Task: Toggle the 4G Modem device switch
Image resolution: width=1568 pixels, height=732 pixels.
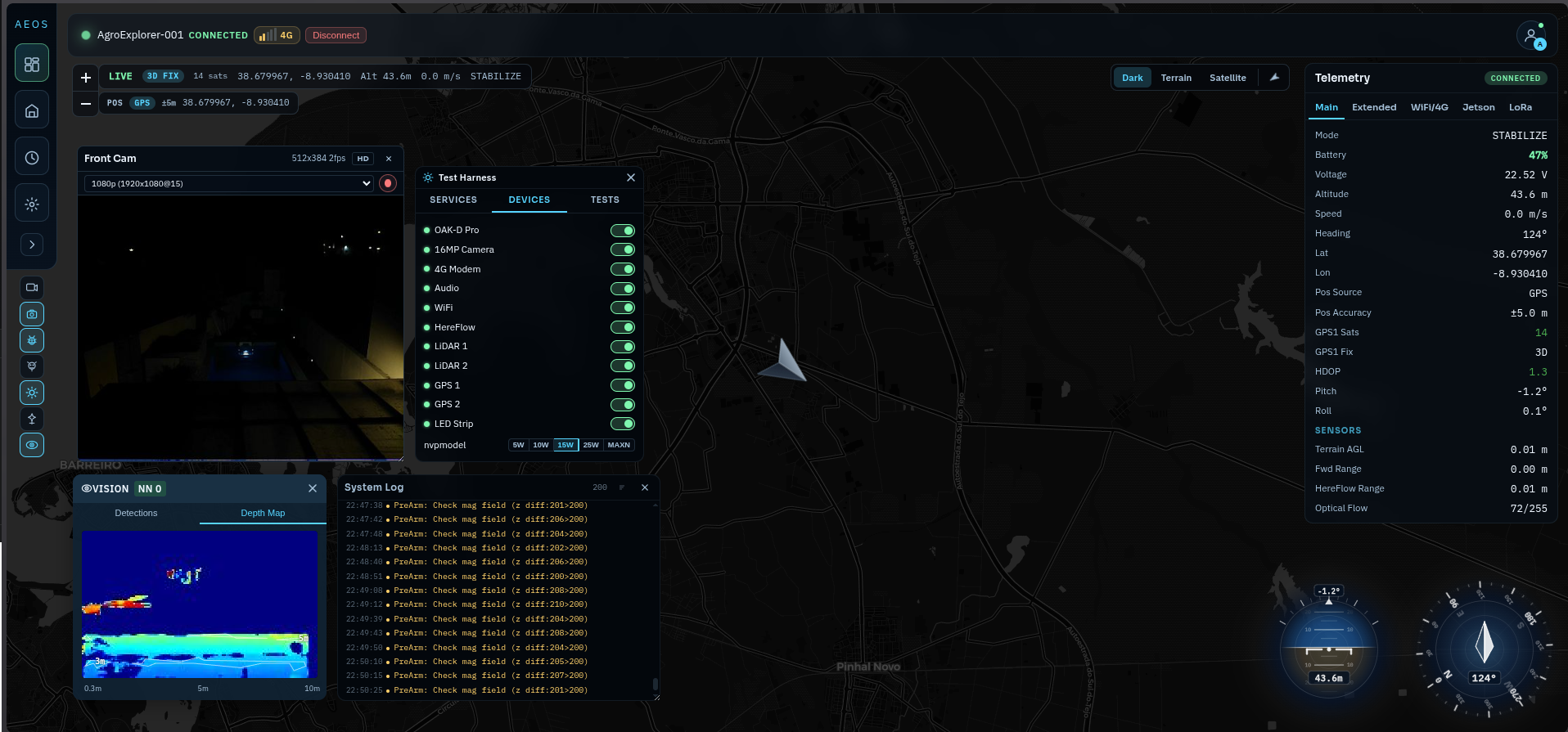Action: coord(623,269)
